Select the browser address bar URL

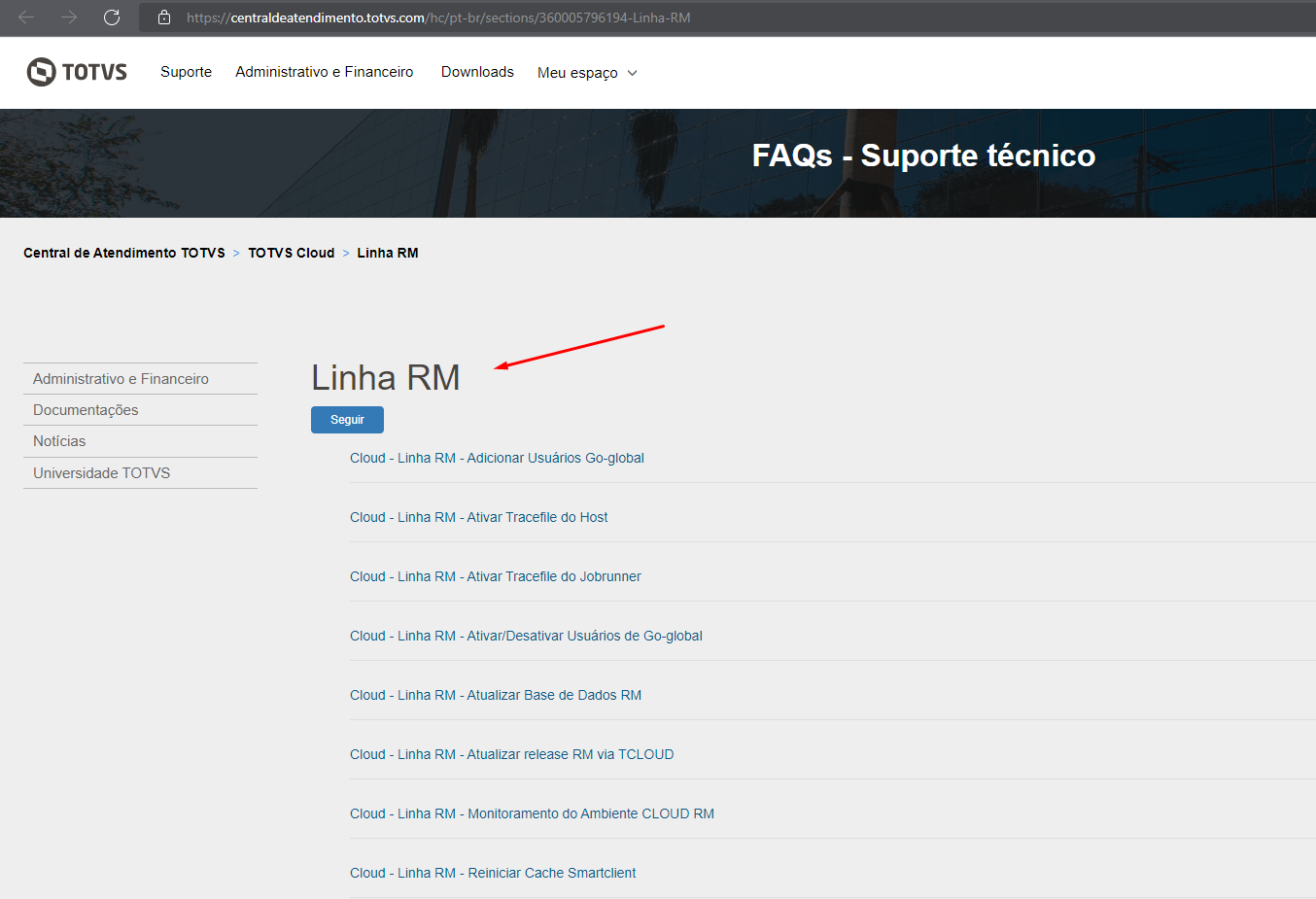coord(438,17)
